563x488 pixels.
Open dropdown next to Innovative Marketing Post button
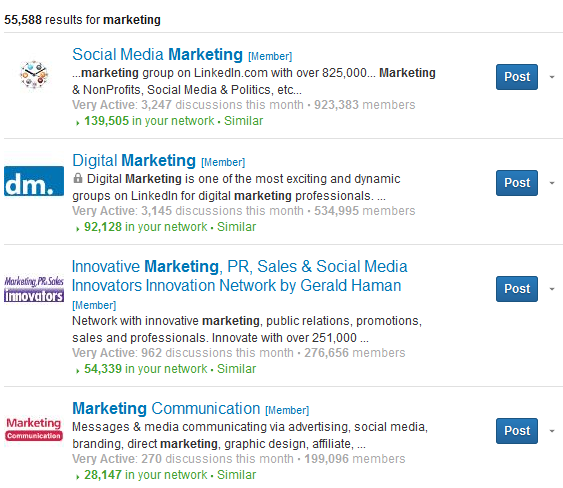pyautogui.click(x=552, y=289)
